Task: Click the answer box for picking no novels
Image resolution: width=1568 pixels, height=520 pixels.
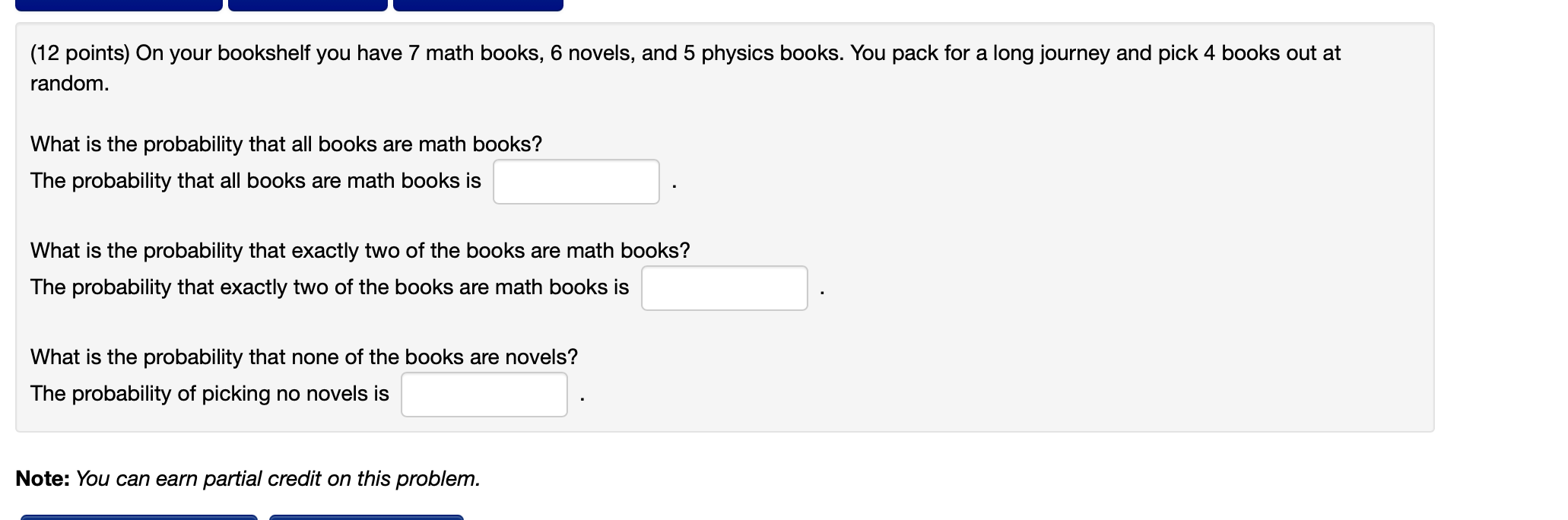Action: point(484,394)
